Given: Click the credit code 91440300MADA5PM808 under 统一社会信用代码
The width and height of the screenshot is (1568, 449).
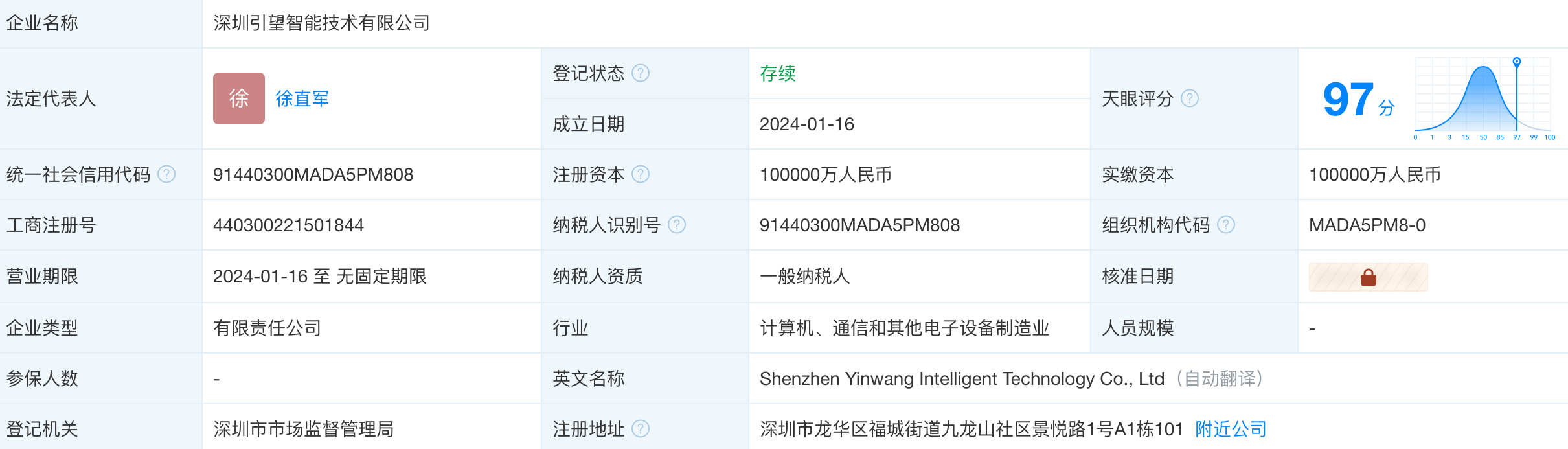Looking at the screenshot, I should 313,174.
